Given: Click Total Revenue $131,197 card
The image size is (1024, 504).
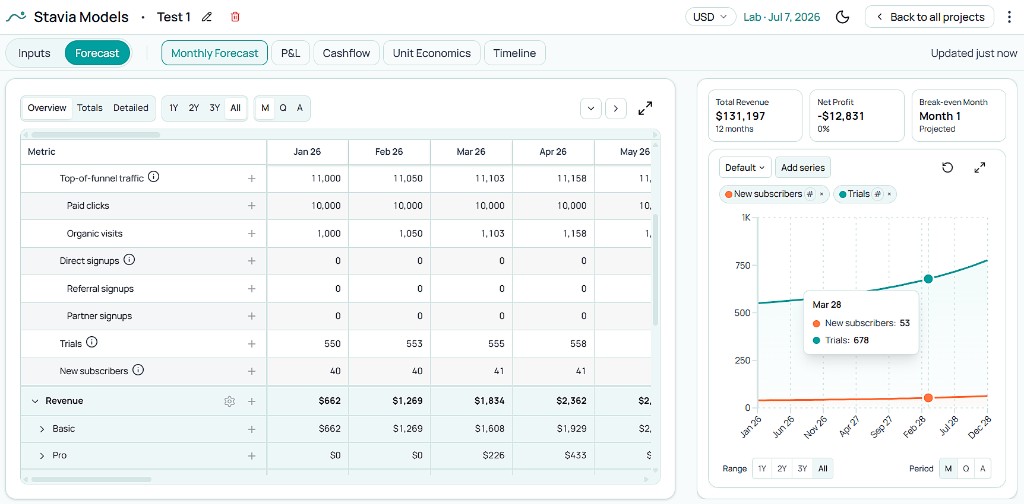Looking at the screenshot, I should point(756,116).
